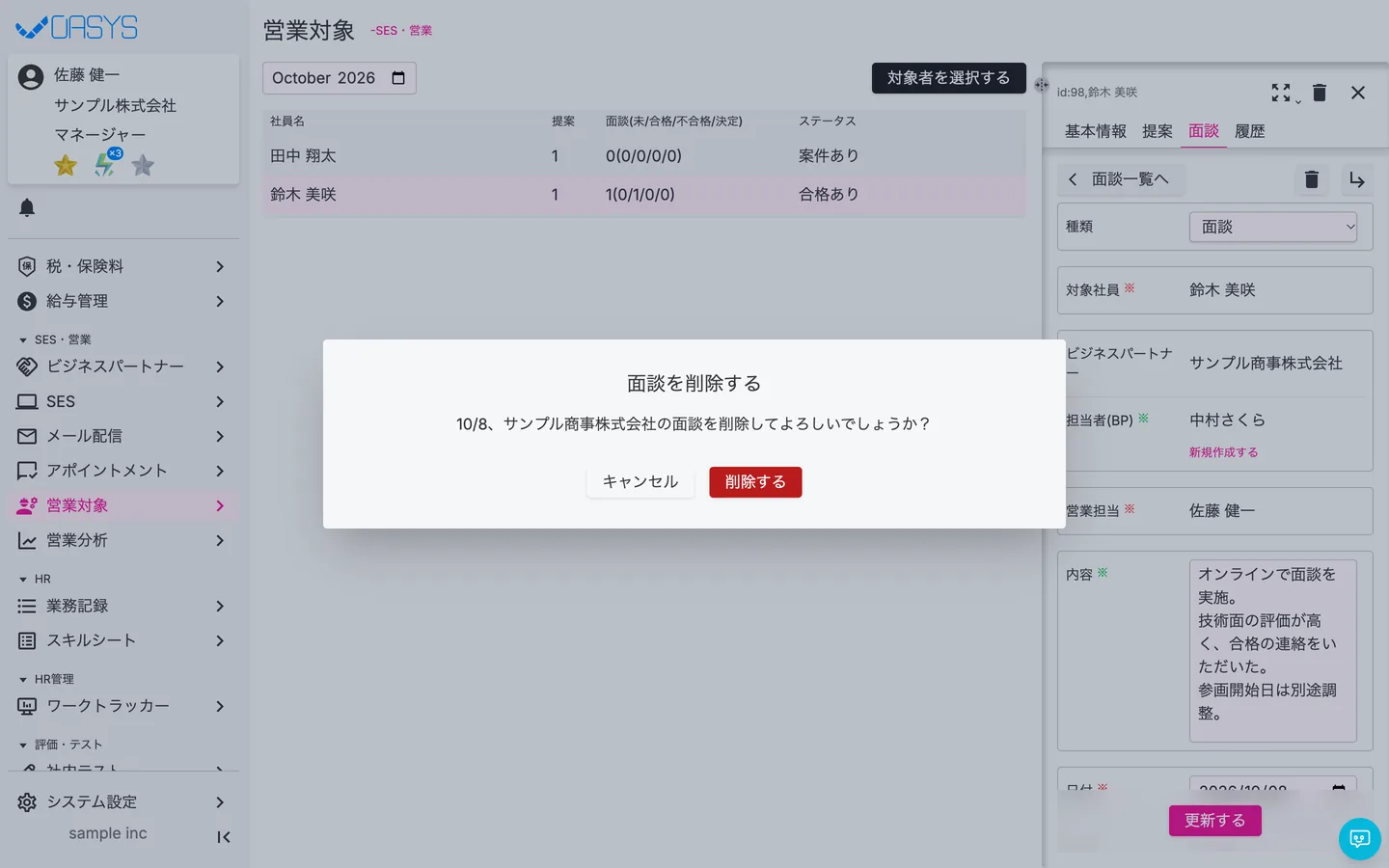
Task: Click the 税・保険料 shield icon
Action: 27,266
